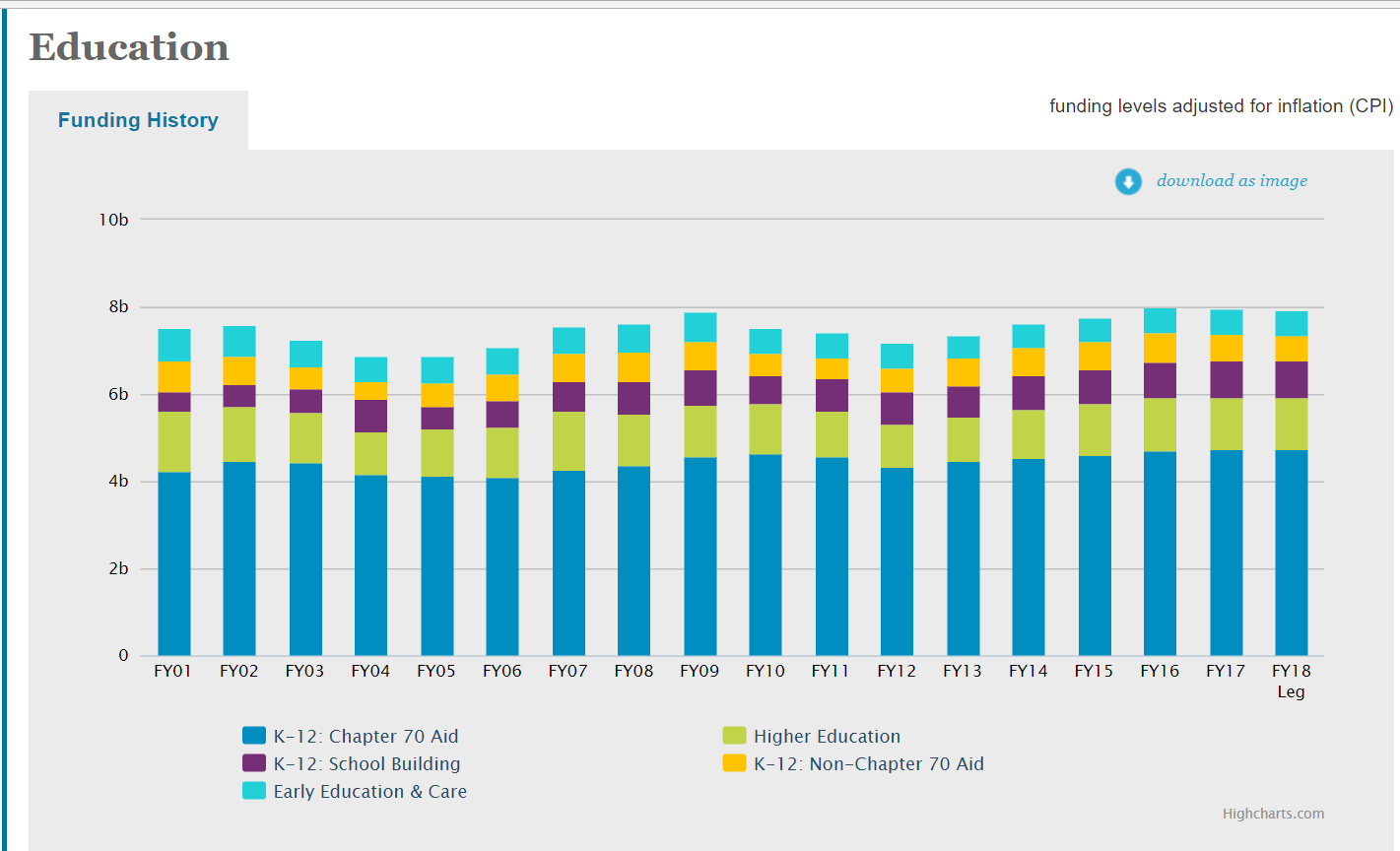Click green Higher Education legend swatch
This screenshot has width=1400, height=851.
[734, 736]
